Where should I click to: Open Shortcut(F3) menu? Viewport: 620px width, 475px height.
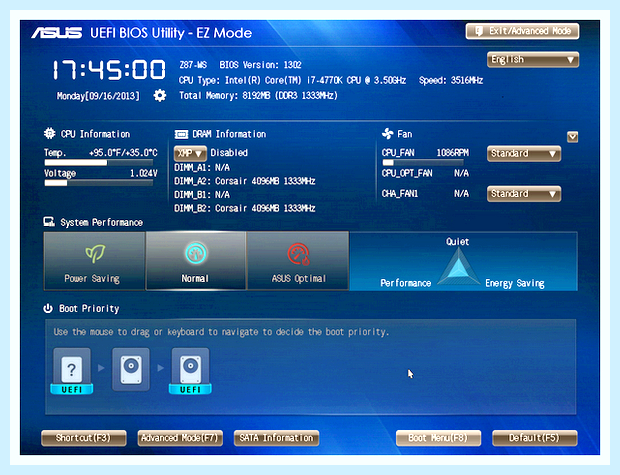[84, 438]
